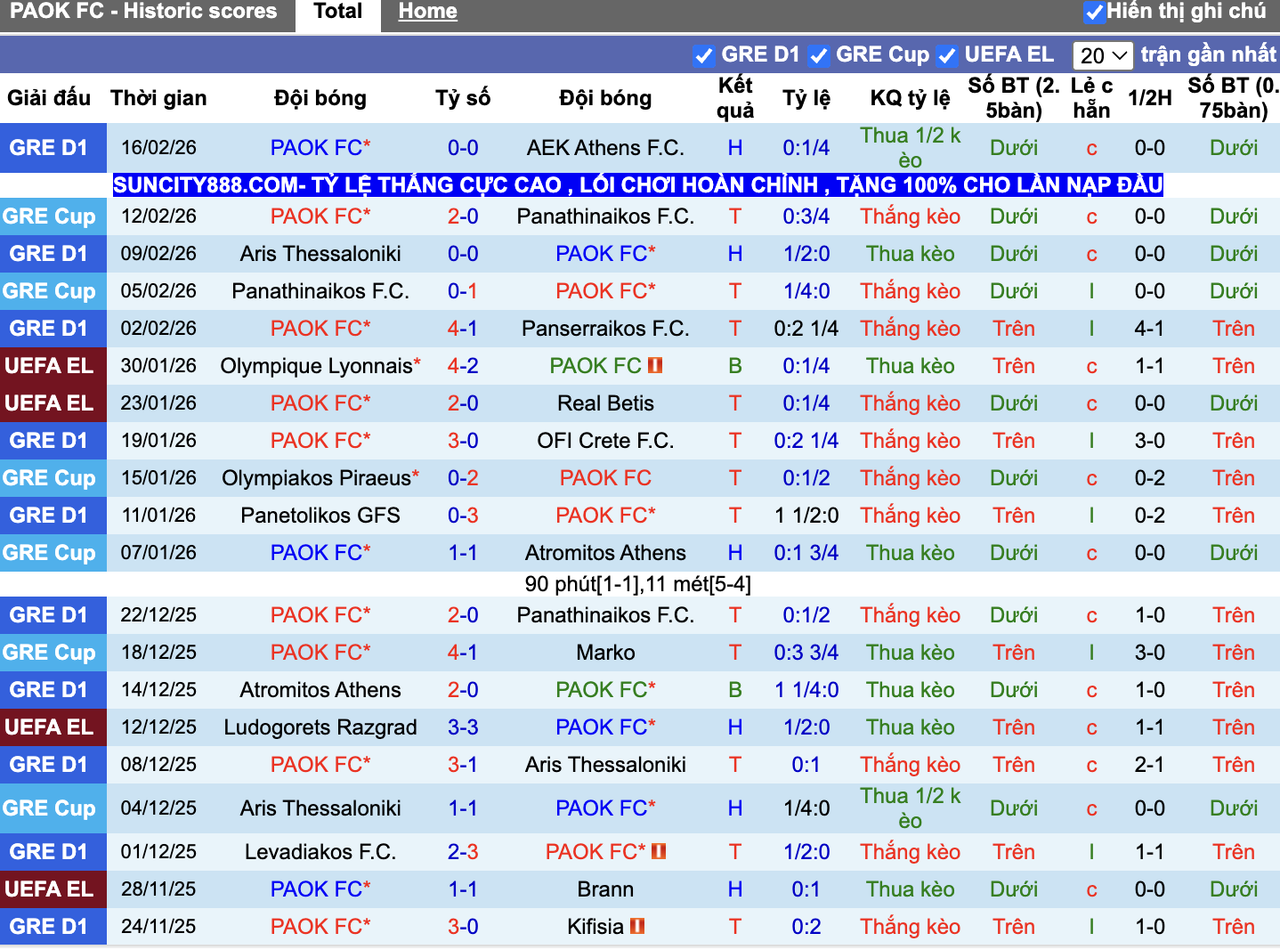Click the red card icon next to Kifisia

coord(637,927)
